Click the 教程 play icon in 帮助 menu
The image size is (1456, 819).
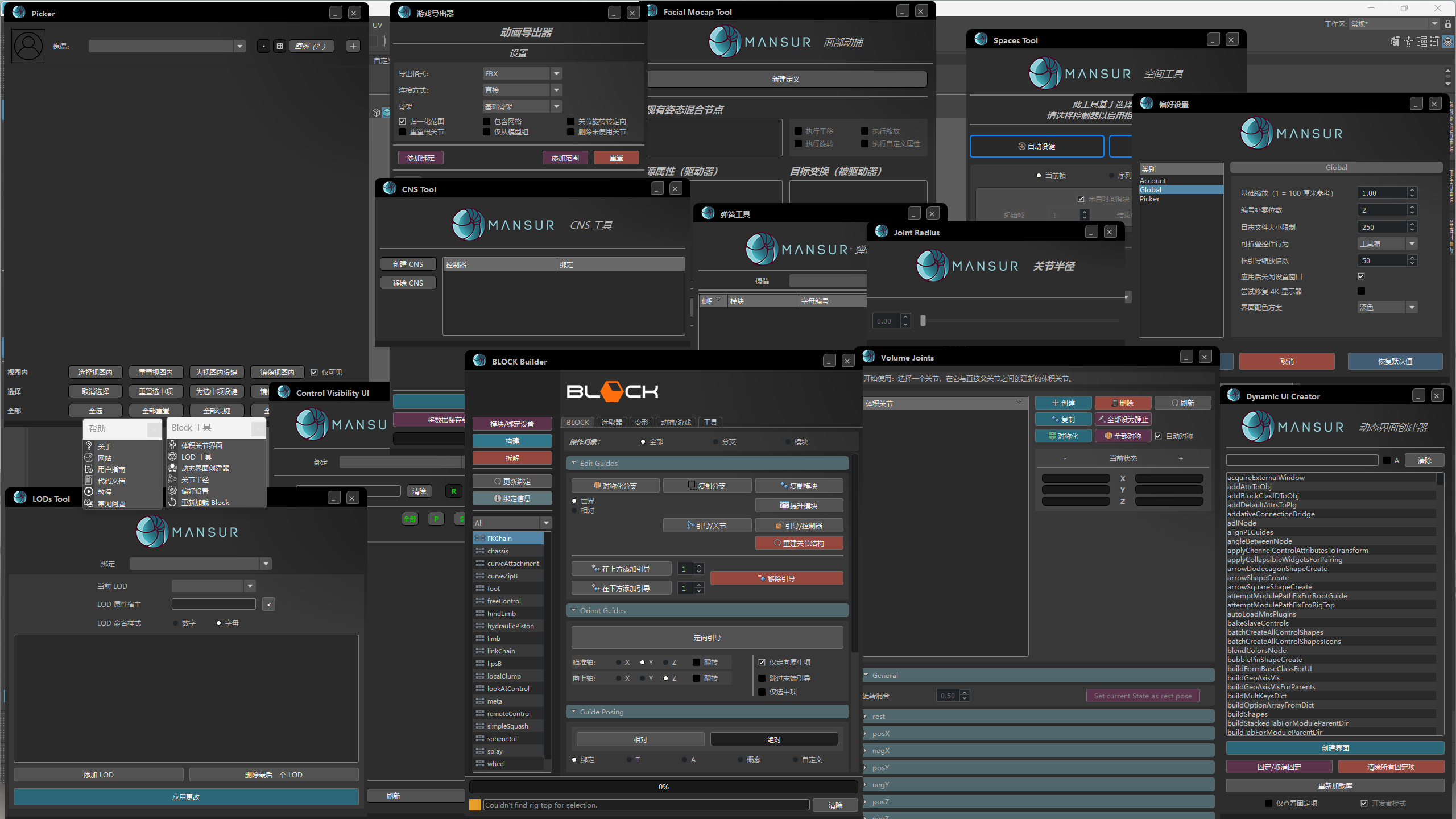(89, 492)
